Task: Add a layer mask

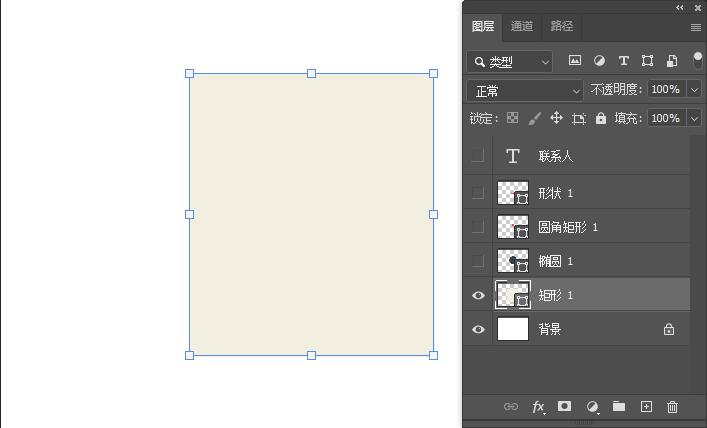Action: (565, 406)
